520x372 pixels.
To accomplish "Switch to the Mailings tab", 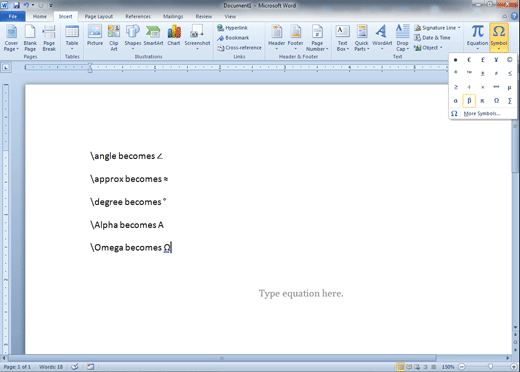I will click(x=173, y=16).
